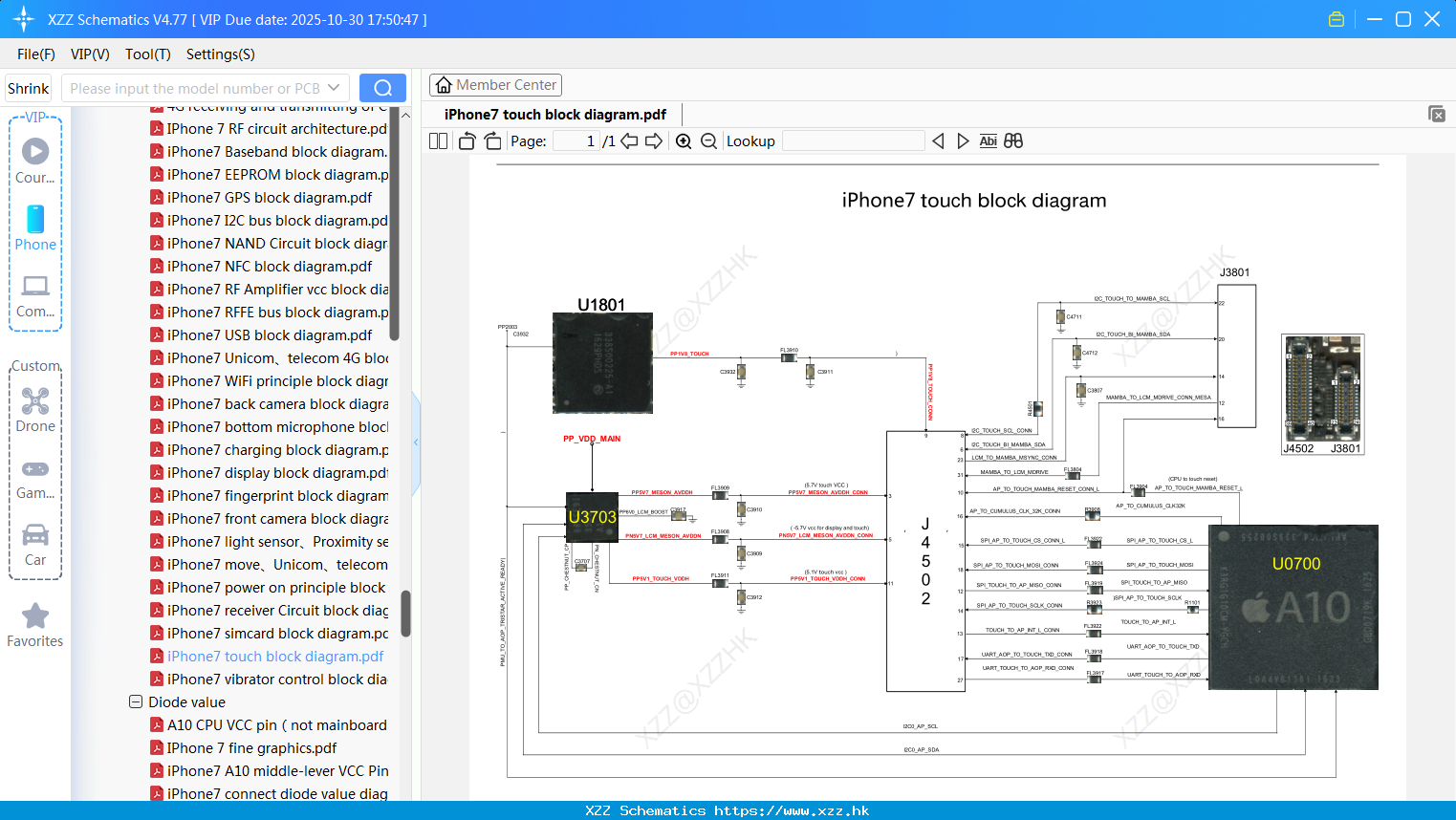Open iPhone7 USB block diagram.pdf
Screen dimensions: 1456x820
(x=262, y=334)
